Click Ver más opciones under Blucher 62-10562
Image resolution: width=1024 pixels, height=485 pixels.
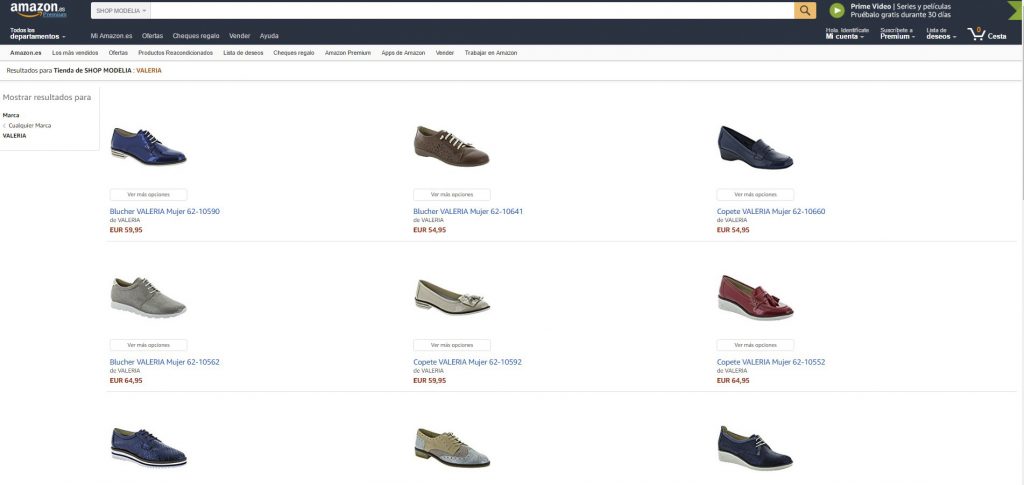[x=148, y=345]
